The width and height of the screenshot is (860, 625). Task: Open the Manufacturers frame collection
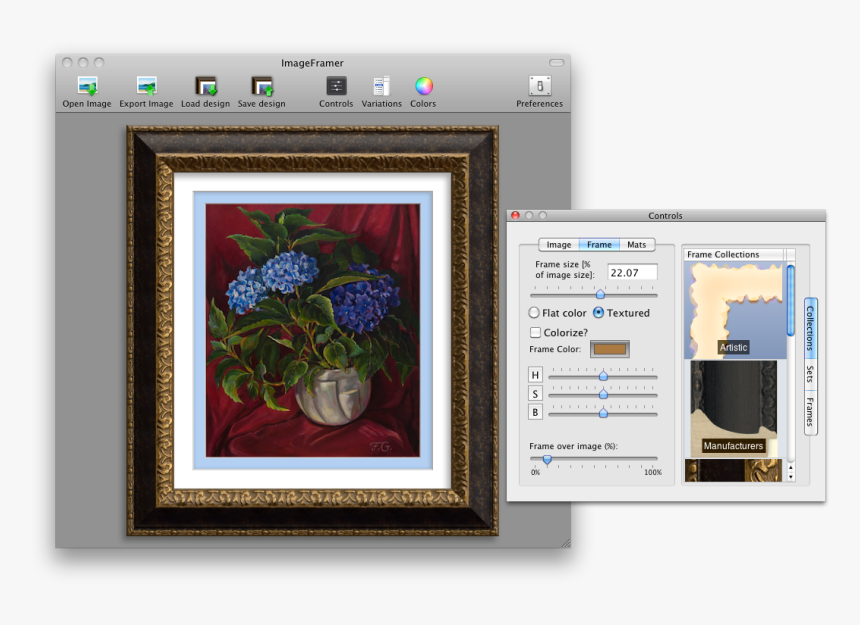(x=734, y=408)
